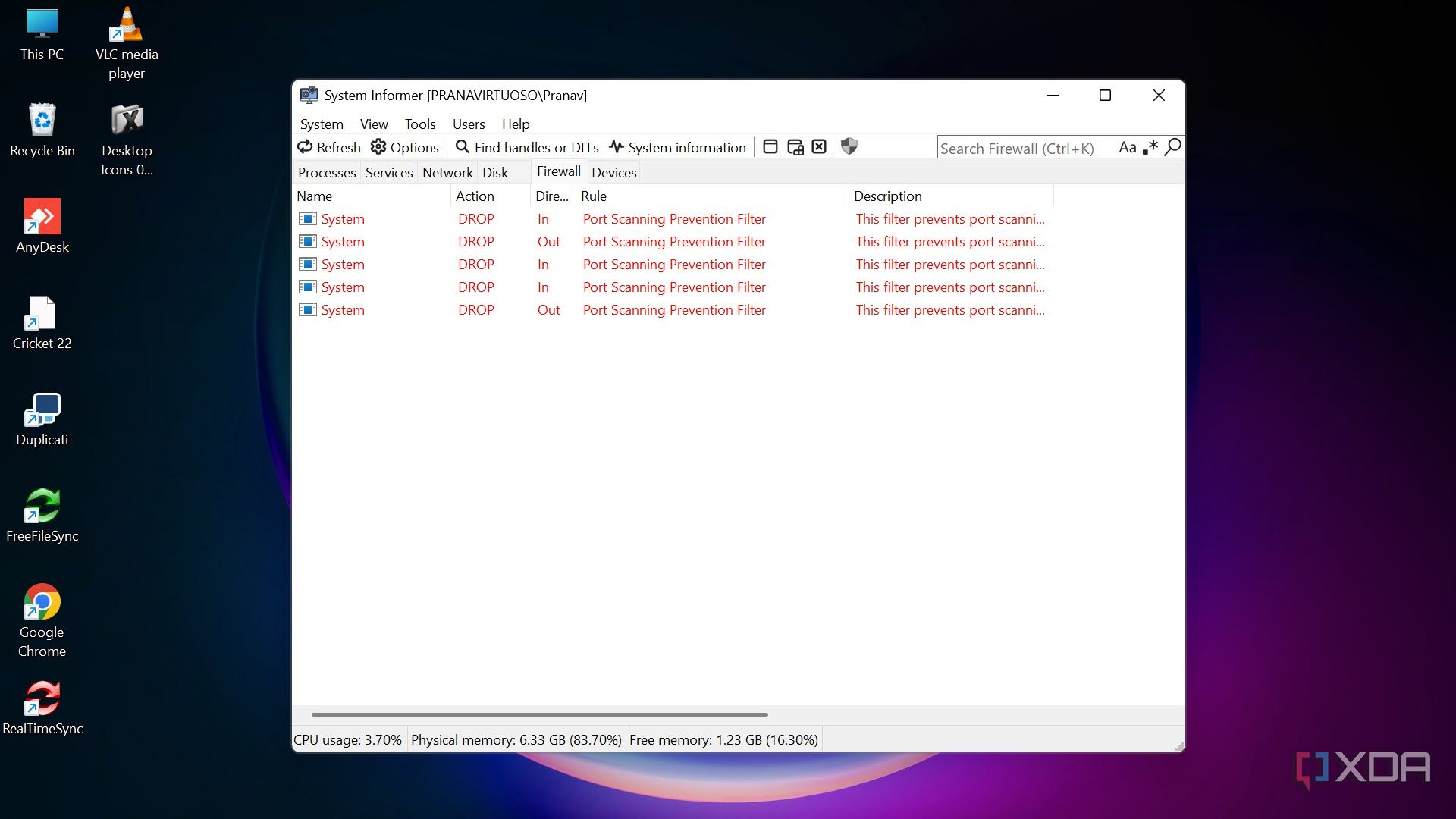This screenshot has width=1456, height=819.
Task: Click the Refresh toolbar button
Action: click(329, 147)
